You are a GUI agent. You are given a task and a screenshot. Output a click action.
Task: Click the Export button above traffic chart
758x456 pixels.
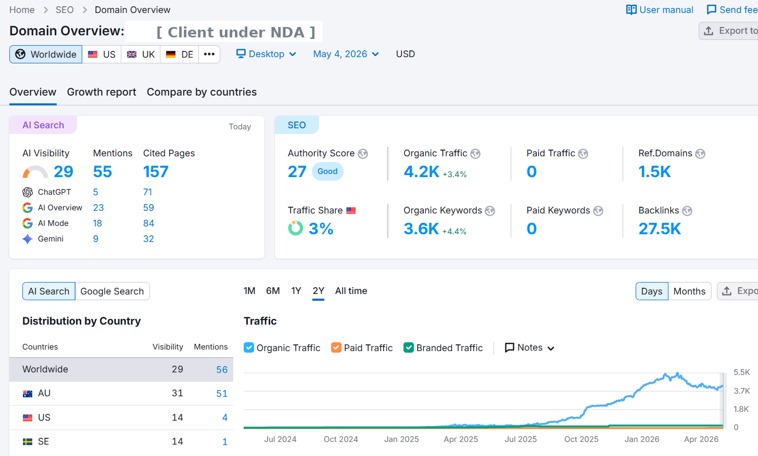(x=738, y=291)
